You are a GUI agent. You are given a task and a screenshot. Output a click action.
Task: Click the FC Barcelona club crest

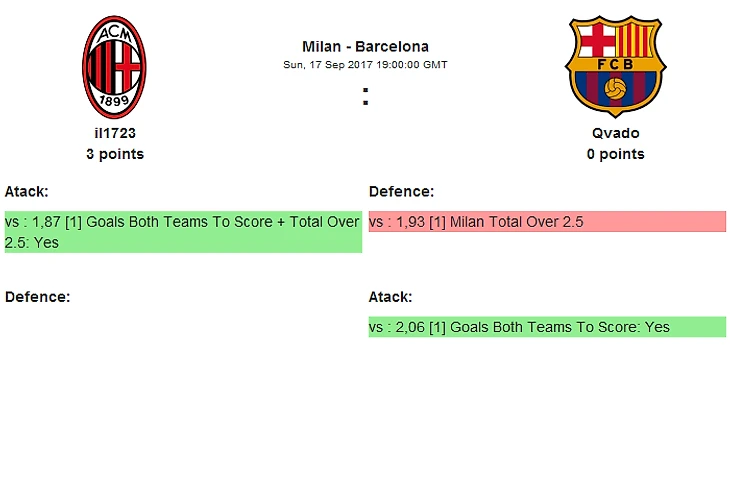click(615, 68)
